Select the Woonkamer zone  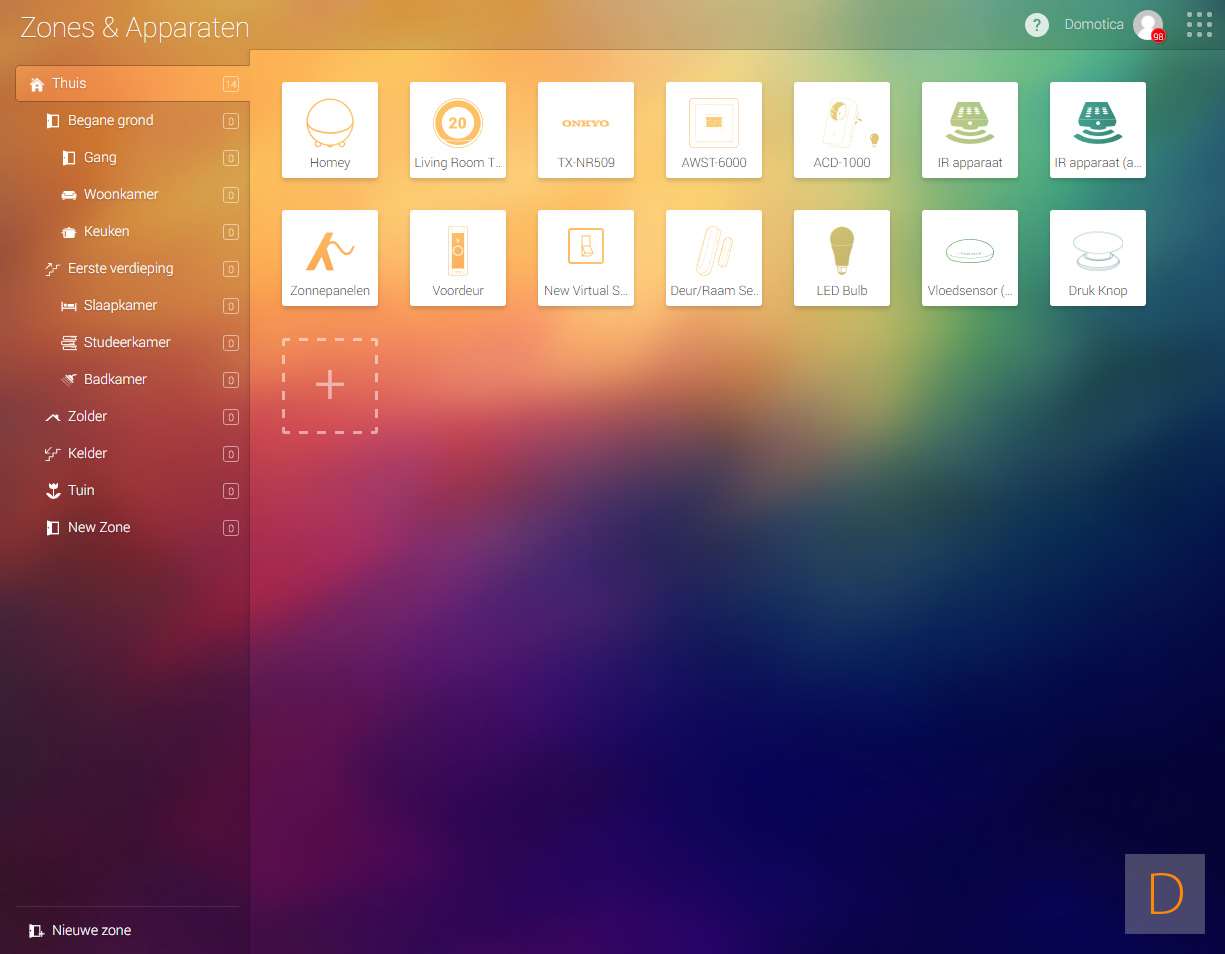pos(120,195)
